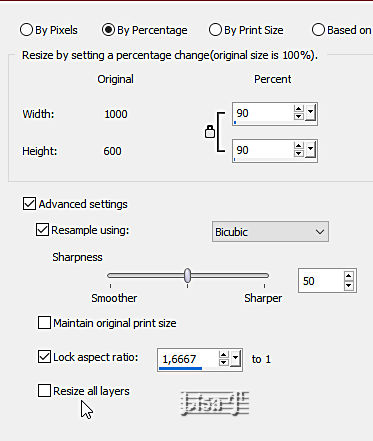Open the Bicubic resample method dropdown

270,232
